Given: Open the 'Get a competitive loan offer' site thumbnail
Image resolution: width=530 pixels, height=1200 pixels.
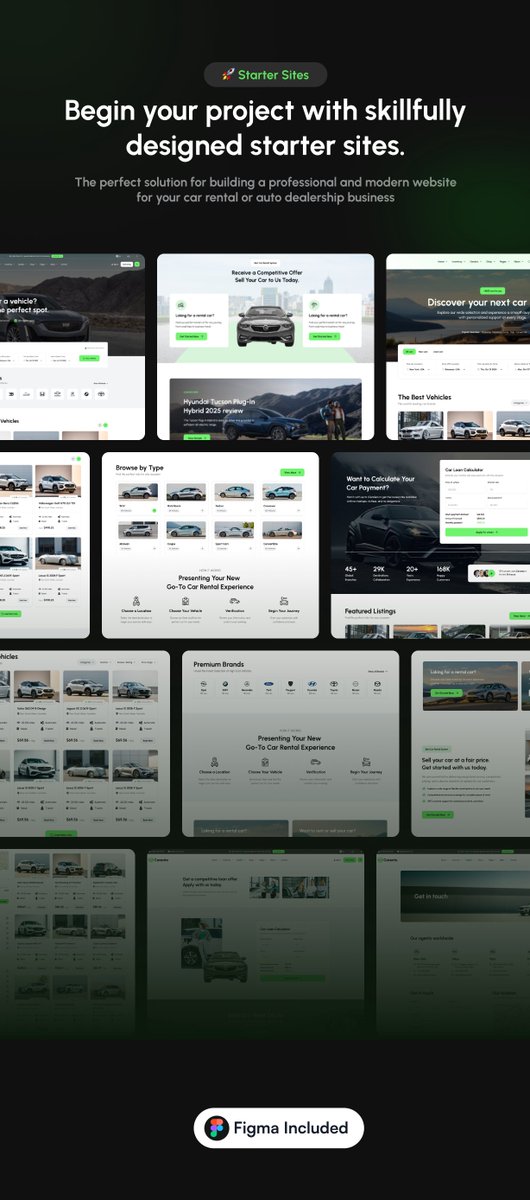Looking at the screenshot, I should (x=255, y=943).
